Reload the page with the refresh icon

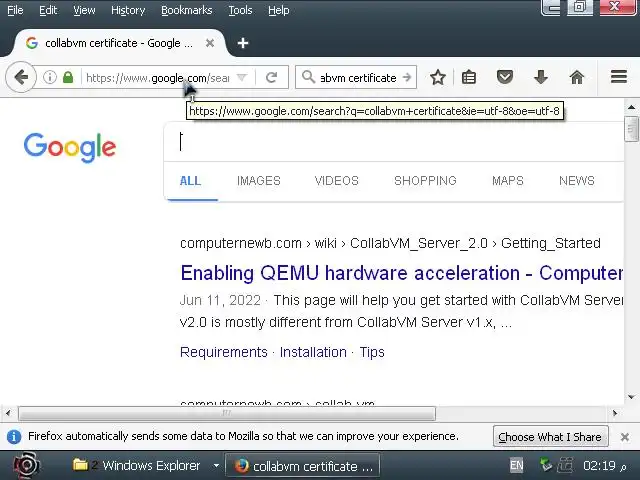tap(271, 77)
